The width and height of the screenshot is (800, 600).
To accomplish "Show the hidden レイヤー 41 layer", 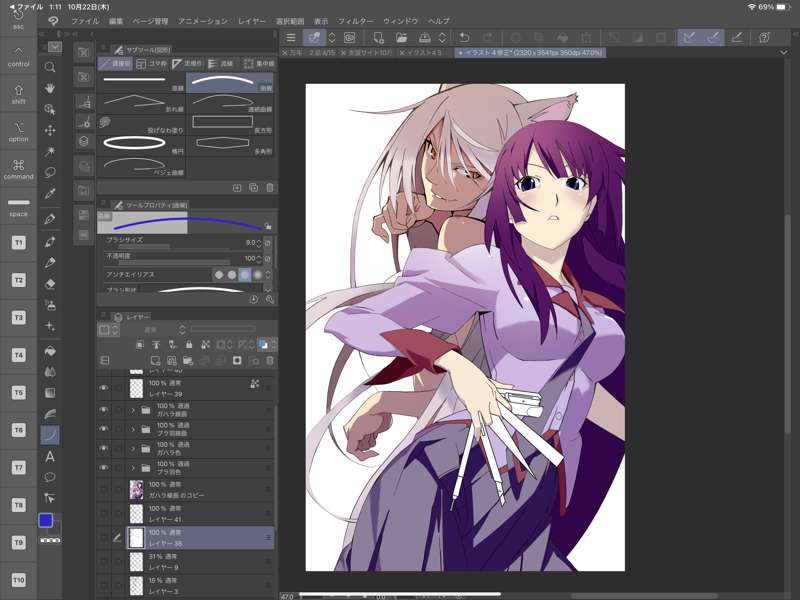I will (104, 514).
